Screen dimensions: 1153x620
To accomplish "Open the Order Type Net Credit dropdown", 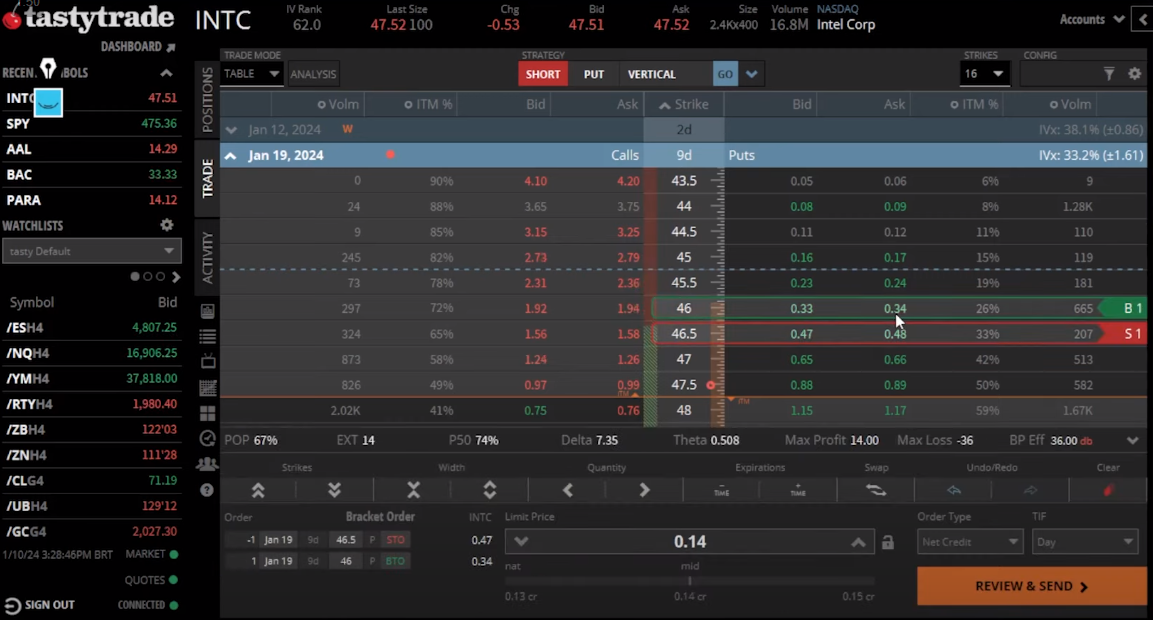I will click(x=969, y=542).
